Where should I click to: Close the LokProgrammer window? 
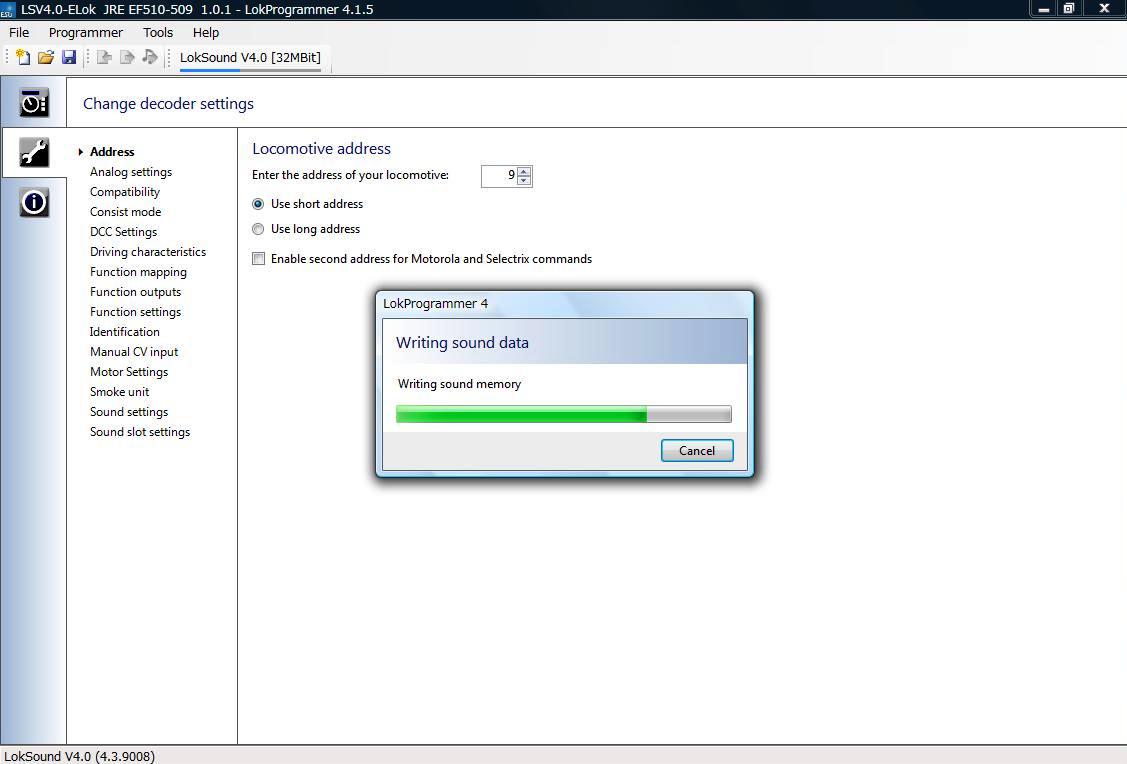tap(1104, 9)
